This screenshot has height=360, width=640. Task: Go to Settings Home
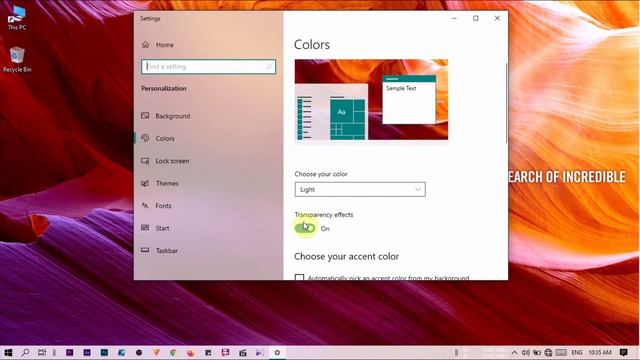158,45
